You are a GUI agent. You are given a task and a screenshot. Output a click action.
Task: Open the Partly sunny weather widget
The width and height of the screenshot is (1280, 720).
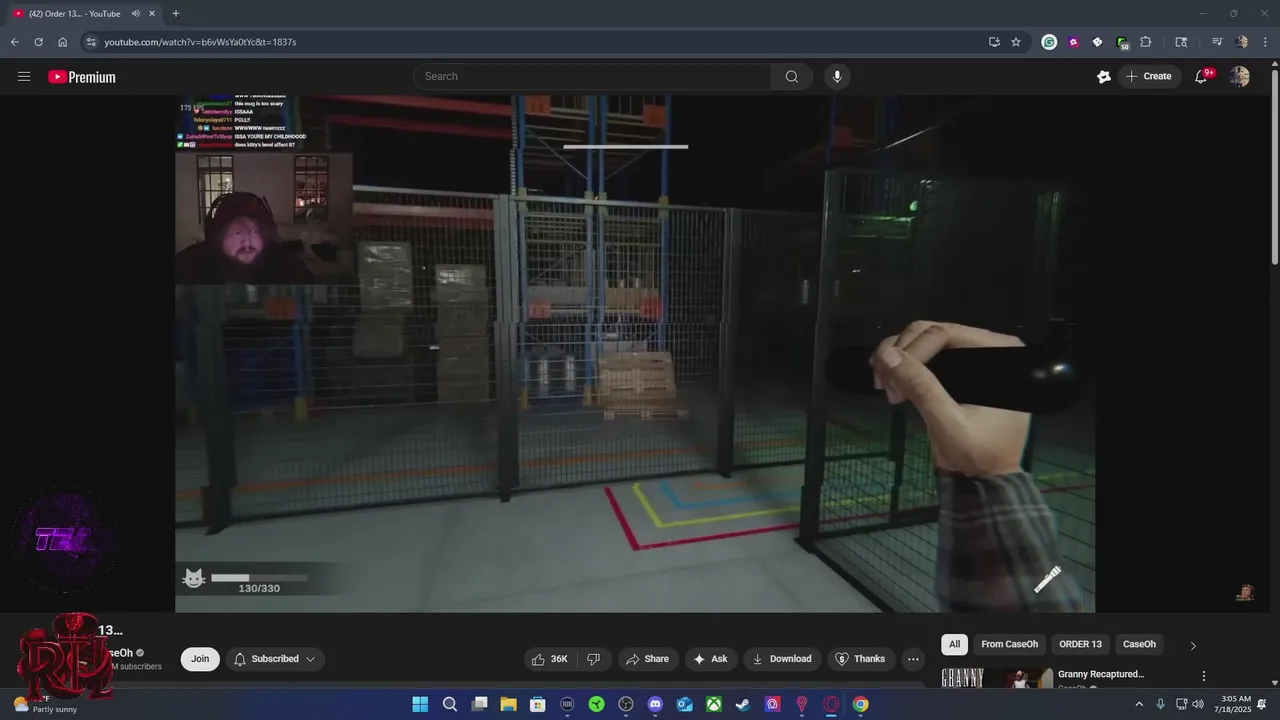(x=45, y=704)
